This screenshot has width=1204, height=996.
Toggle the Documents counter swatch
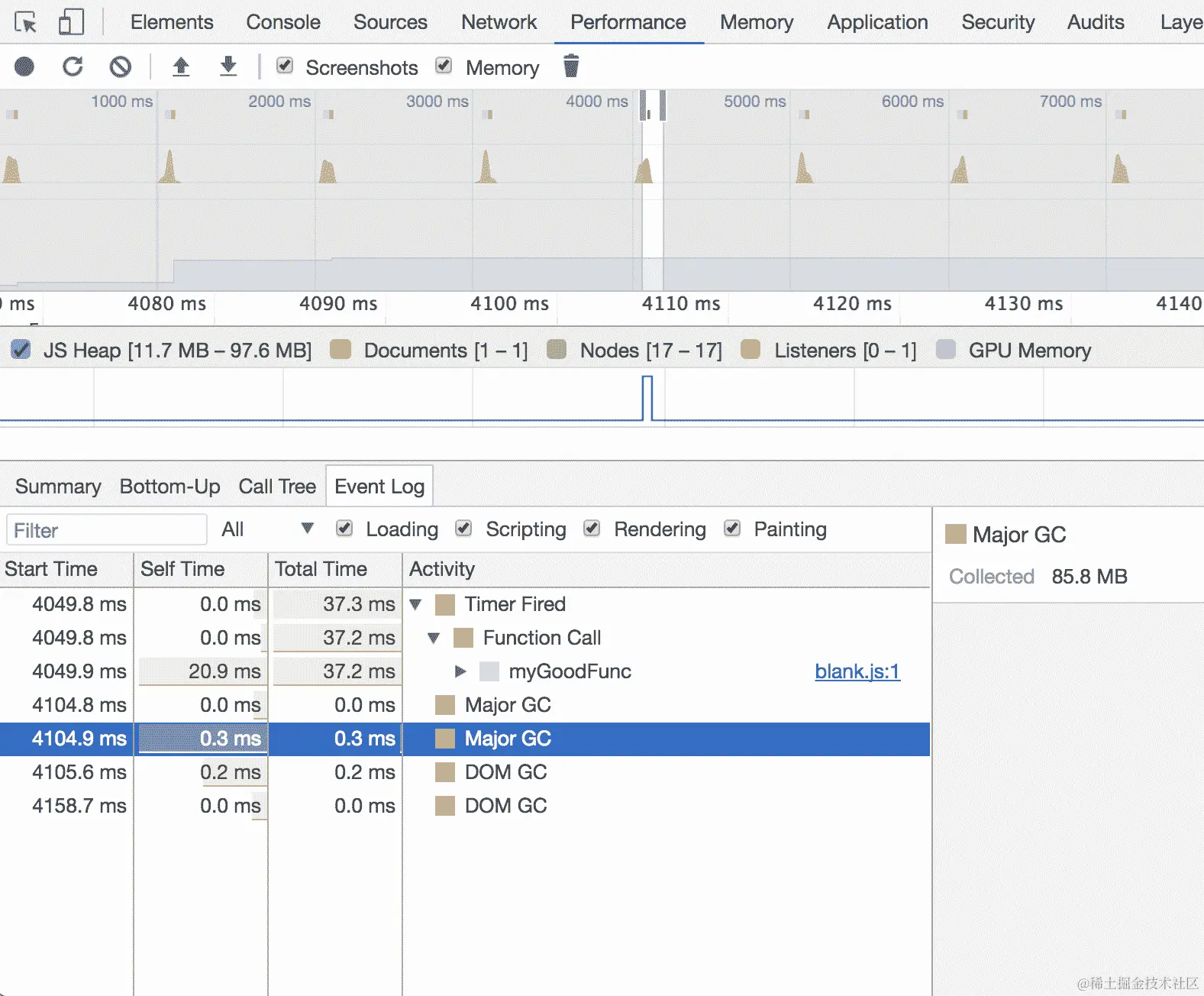341,350
